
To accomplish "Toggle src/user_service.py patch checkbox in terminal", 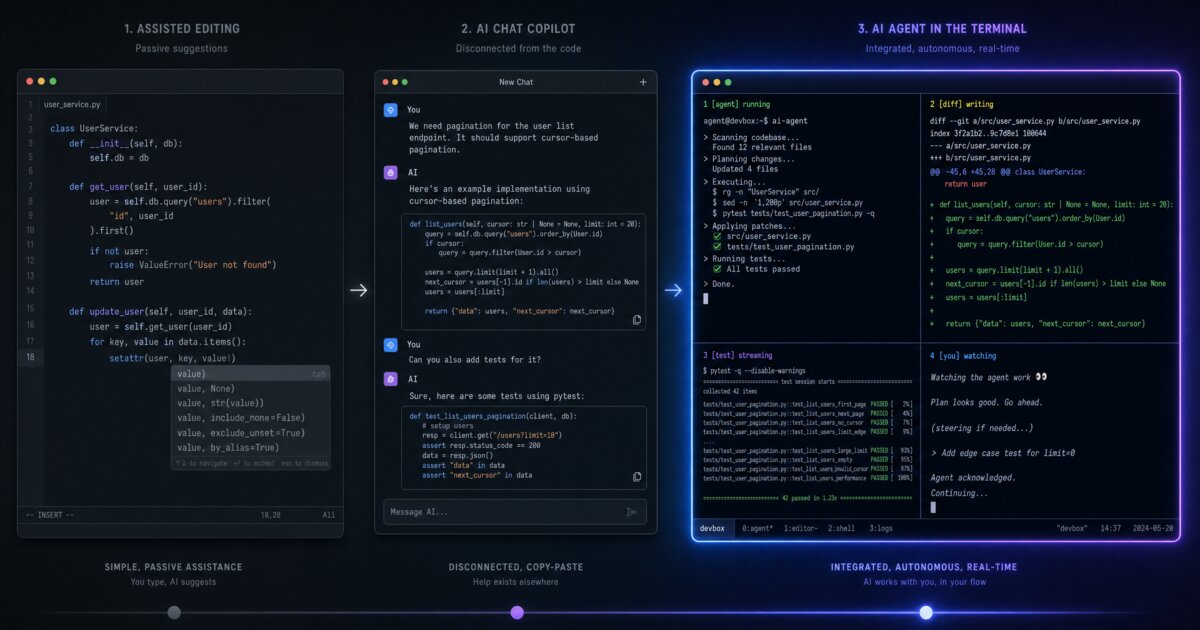I will pyautogui.click(x=718, y=236).
